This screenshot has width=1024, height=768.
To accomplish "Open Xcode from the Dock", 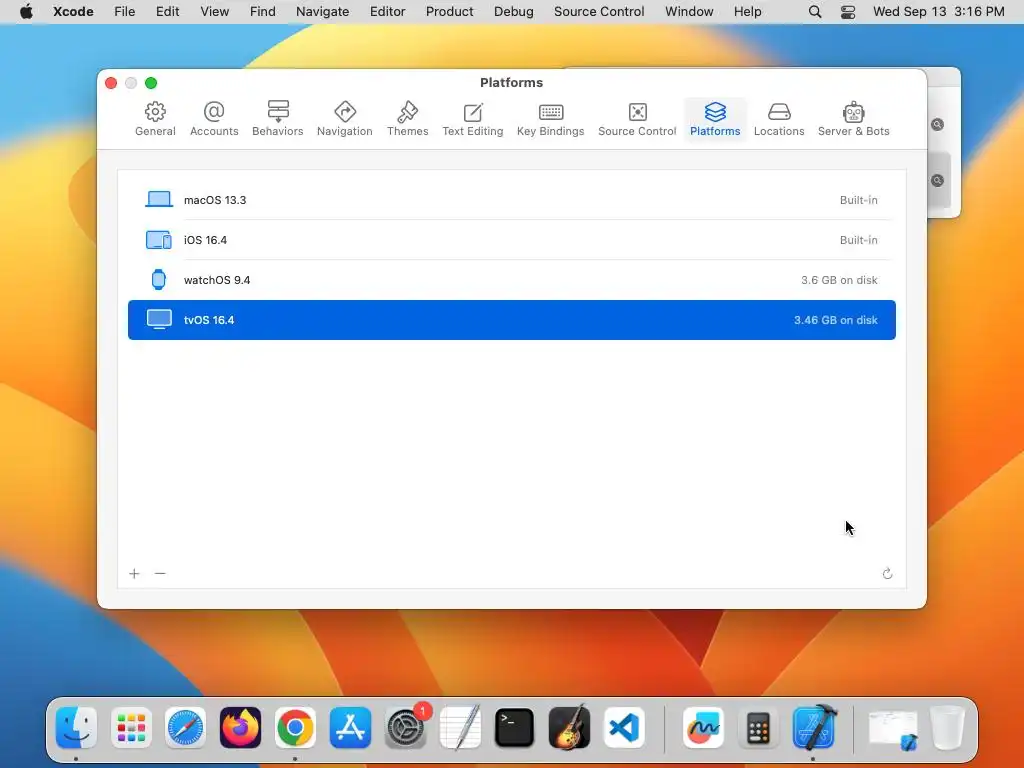I will pyautogui.click(x=814, y=728).
